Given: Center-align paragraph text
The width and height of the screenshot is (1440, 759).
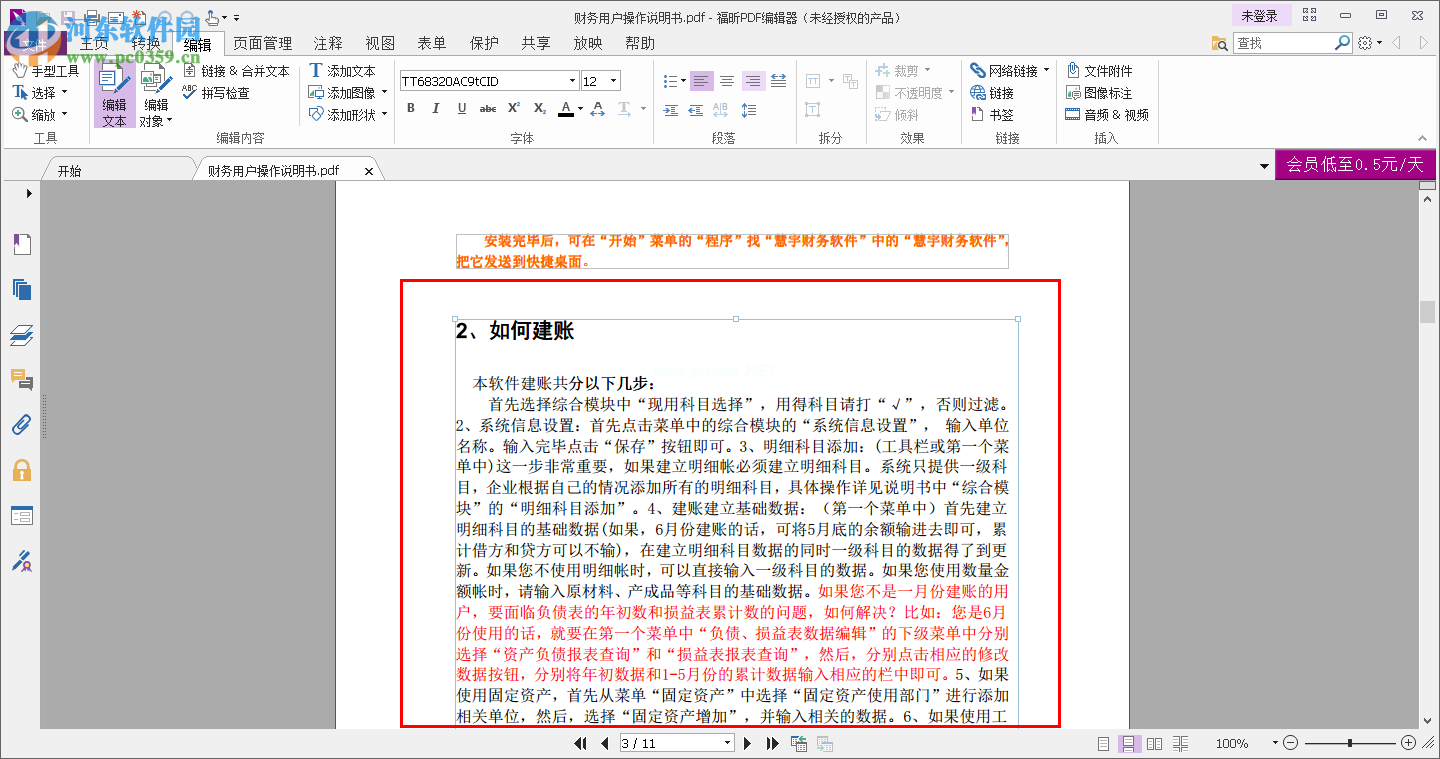Looking at the screenshot, I should [727, 81].
